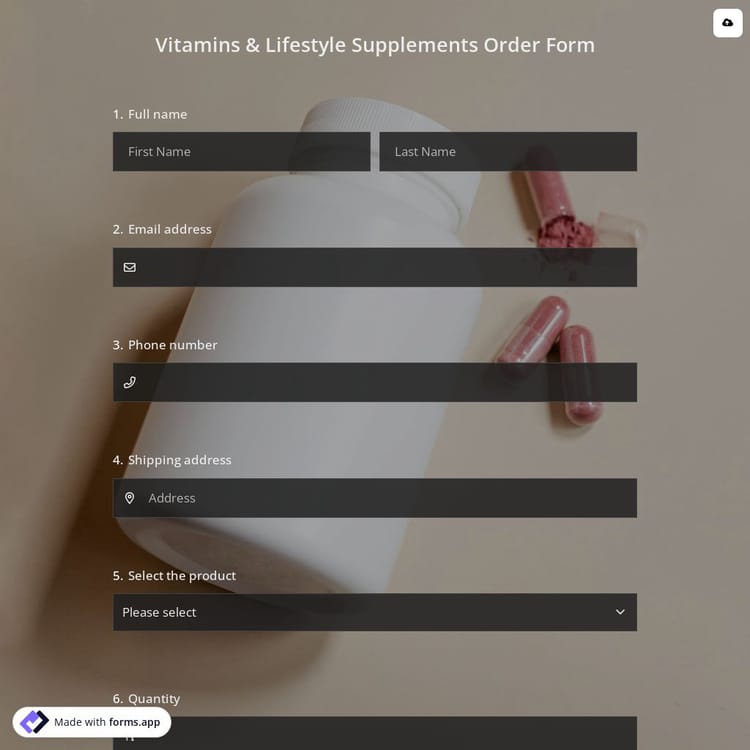This screenshot has height=750, width=750.
Task: Click into the Shipping Address field
Action: pos(375,498)
